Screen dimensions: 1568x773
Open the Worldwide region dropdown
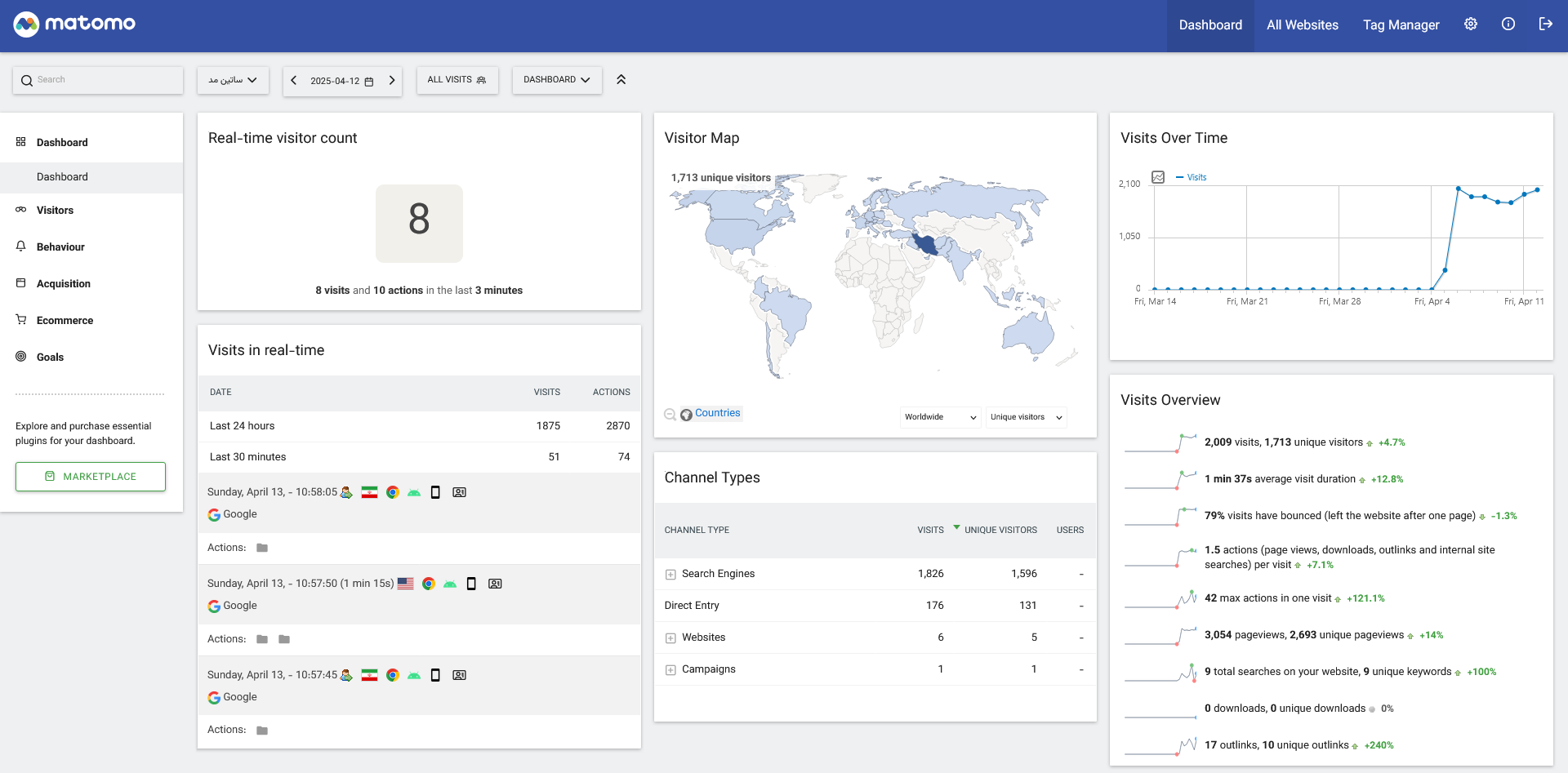(941, 417)
